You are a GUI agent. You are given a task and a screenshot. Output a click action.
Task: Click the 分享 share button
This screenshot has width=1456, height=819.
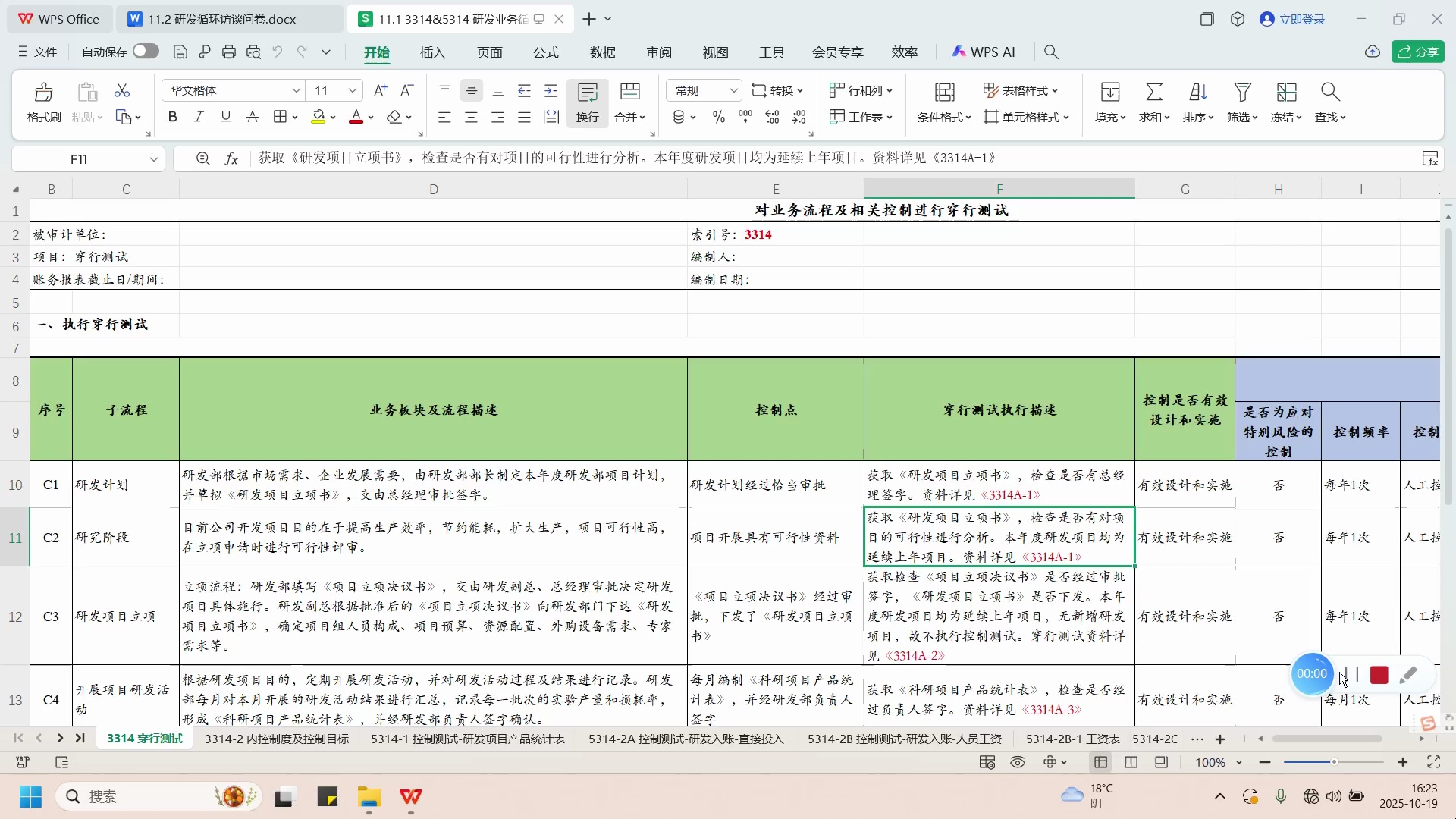pyautogui.click(x=1417, y=52)
